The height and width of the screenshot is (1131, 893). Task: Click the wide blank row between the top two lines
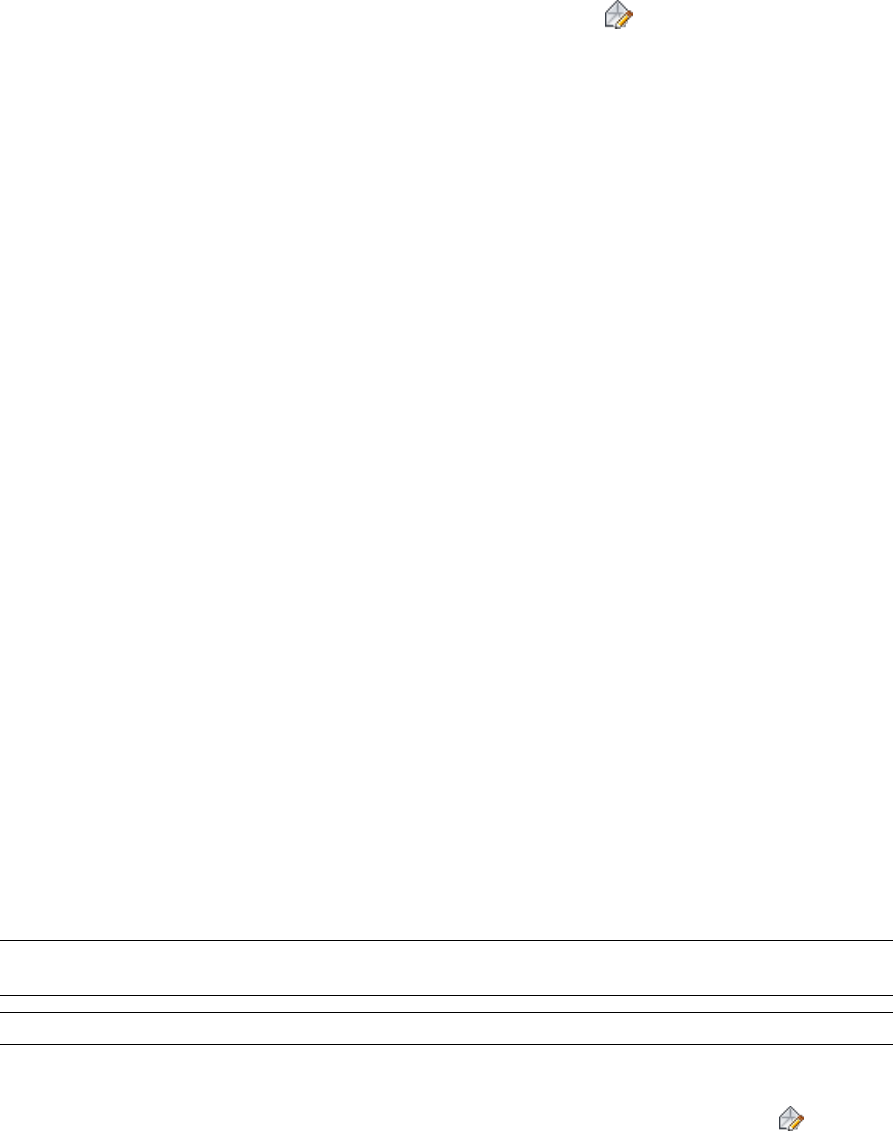click(446, 968)
